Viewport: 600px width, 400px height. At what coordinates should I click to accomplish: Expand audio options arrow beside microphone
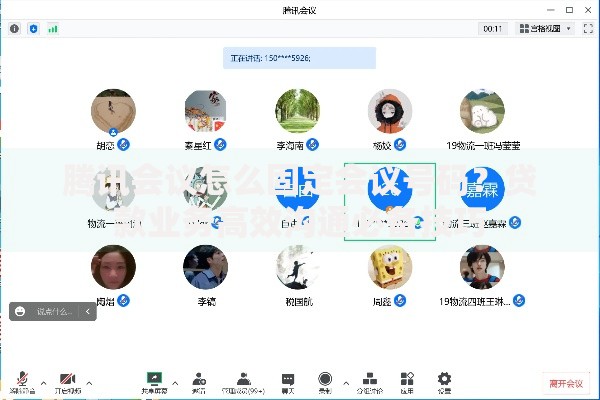click(44, 383)
